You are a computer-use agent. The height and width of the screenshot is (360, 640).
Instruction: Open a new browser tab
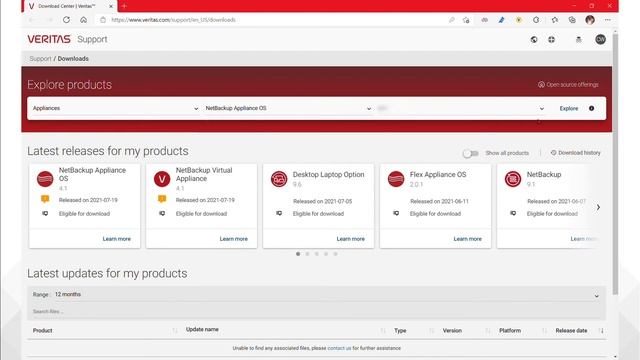coord(124,6)
